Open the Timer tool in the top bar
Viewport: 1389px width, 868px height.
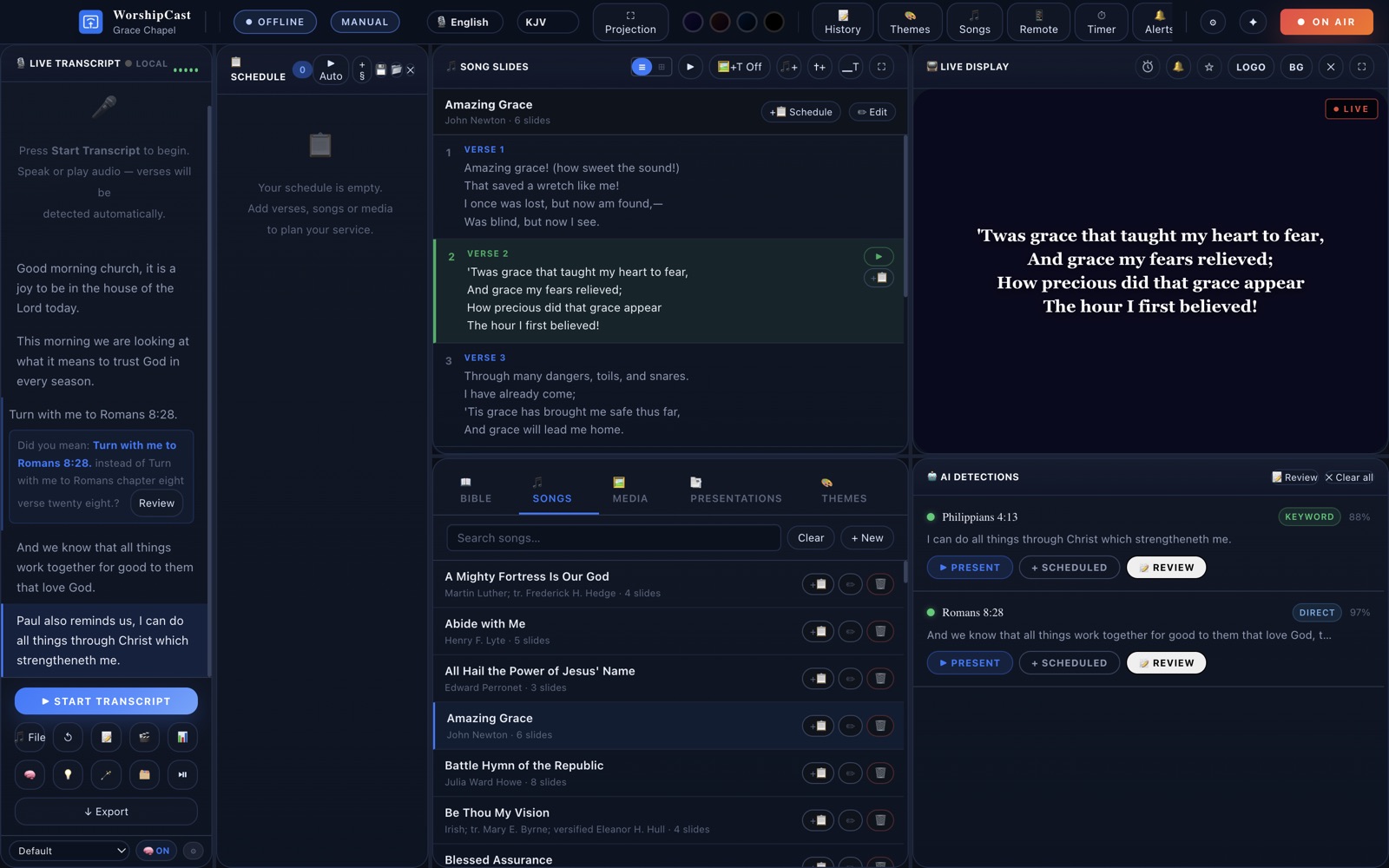click(1101, 22)
